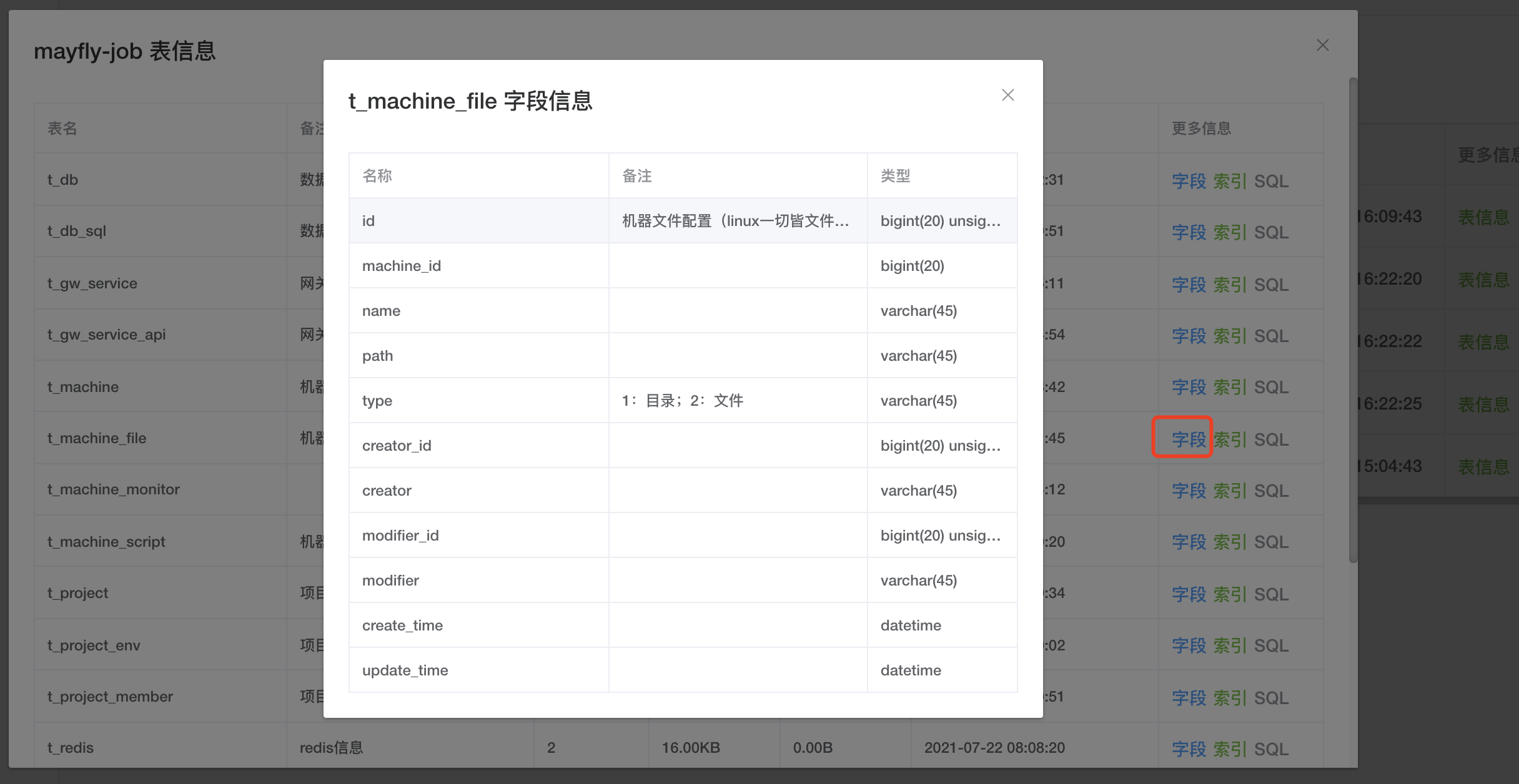Open SQL link for t_machine_monitor row
1519x784 pixels.
[x=1271, y=491]
